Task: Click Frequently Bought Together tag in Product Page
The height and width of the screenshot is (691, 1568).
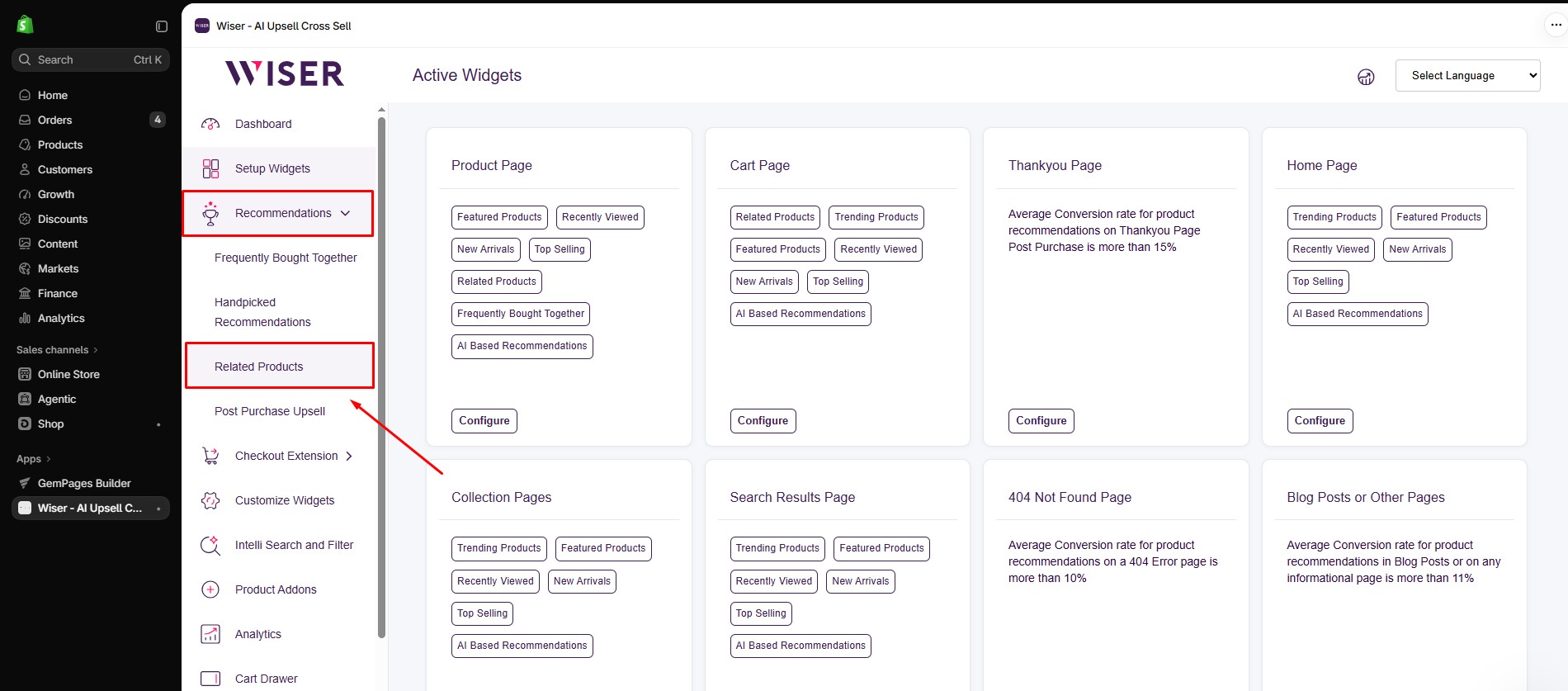Action: [521, 314]
